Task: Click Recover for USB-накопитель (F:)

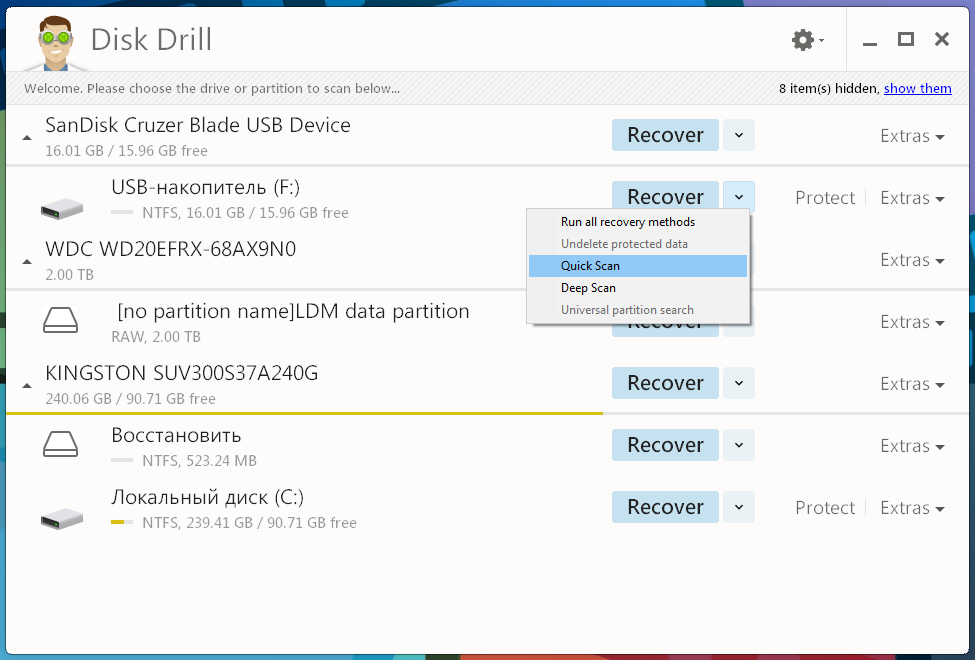Action: pos(665,195)
